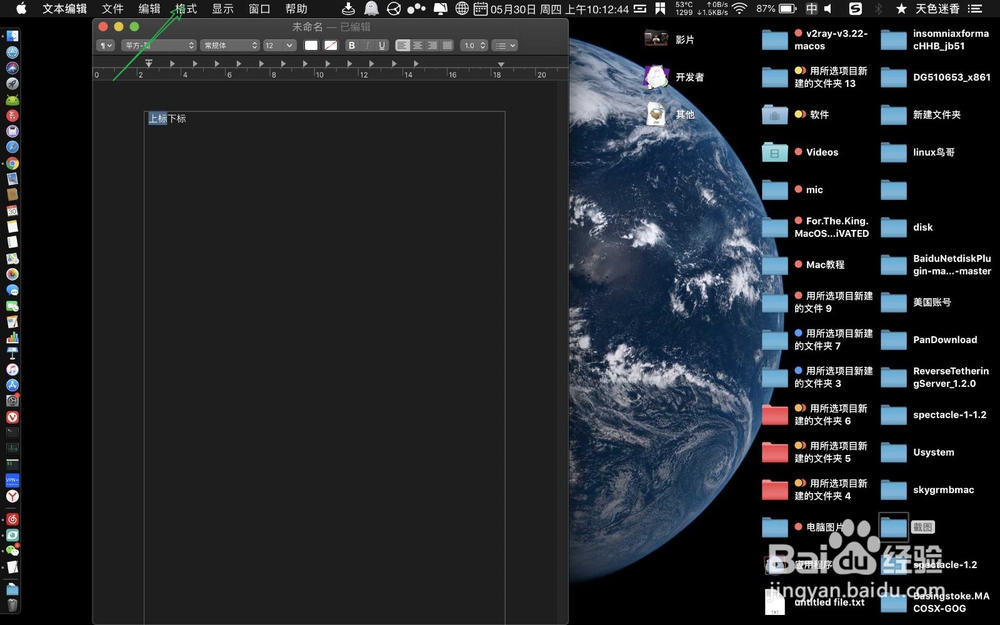The width and height of the screenshot is (1000, 625).
Task: Toggle italic formatting
Action: point(367,45)
